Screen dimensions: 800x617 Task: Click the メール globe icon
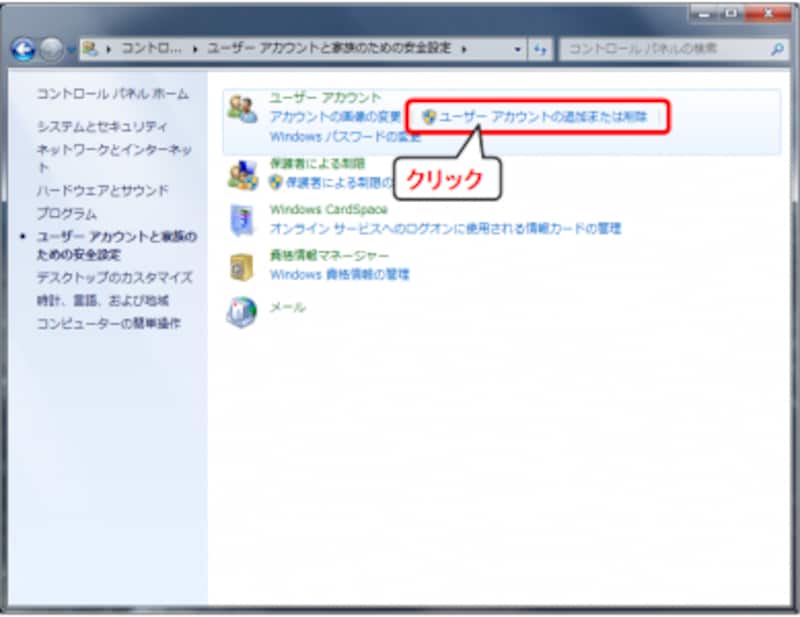tap(241, 312)
